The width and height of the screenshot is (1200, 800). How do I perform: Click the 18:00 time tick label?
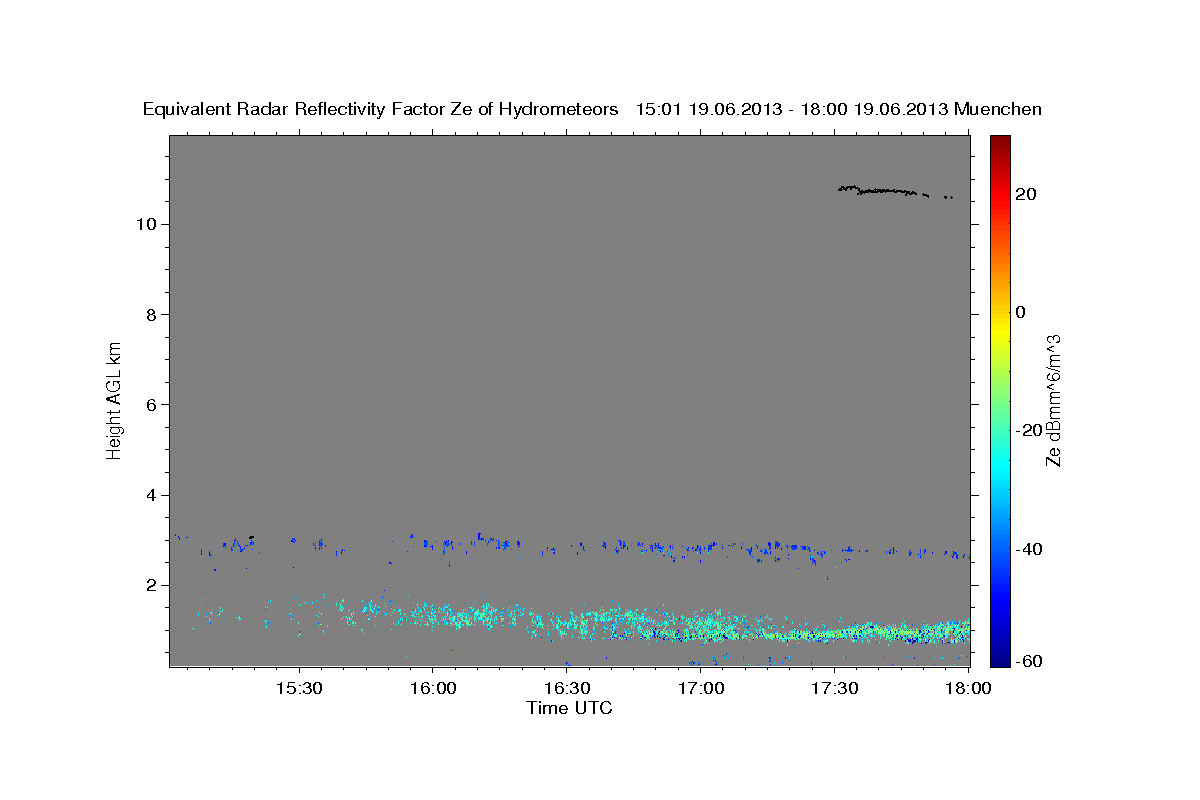(x=969, y=689)
